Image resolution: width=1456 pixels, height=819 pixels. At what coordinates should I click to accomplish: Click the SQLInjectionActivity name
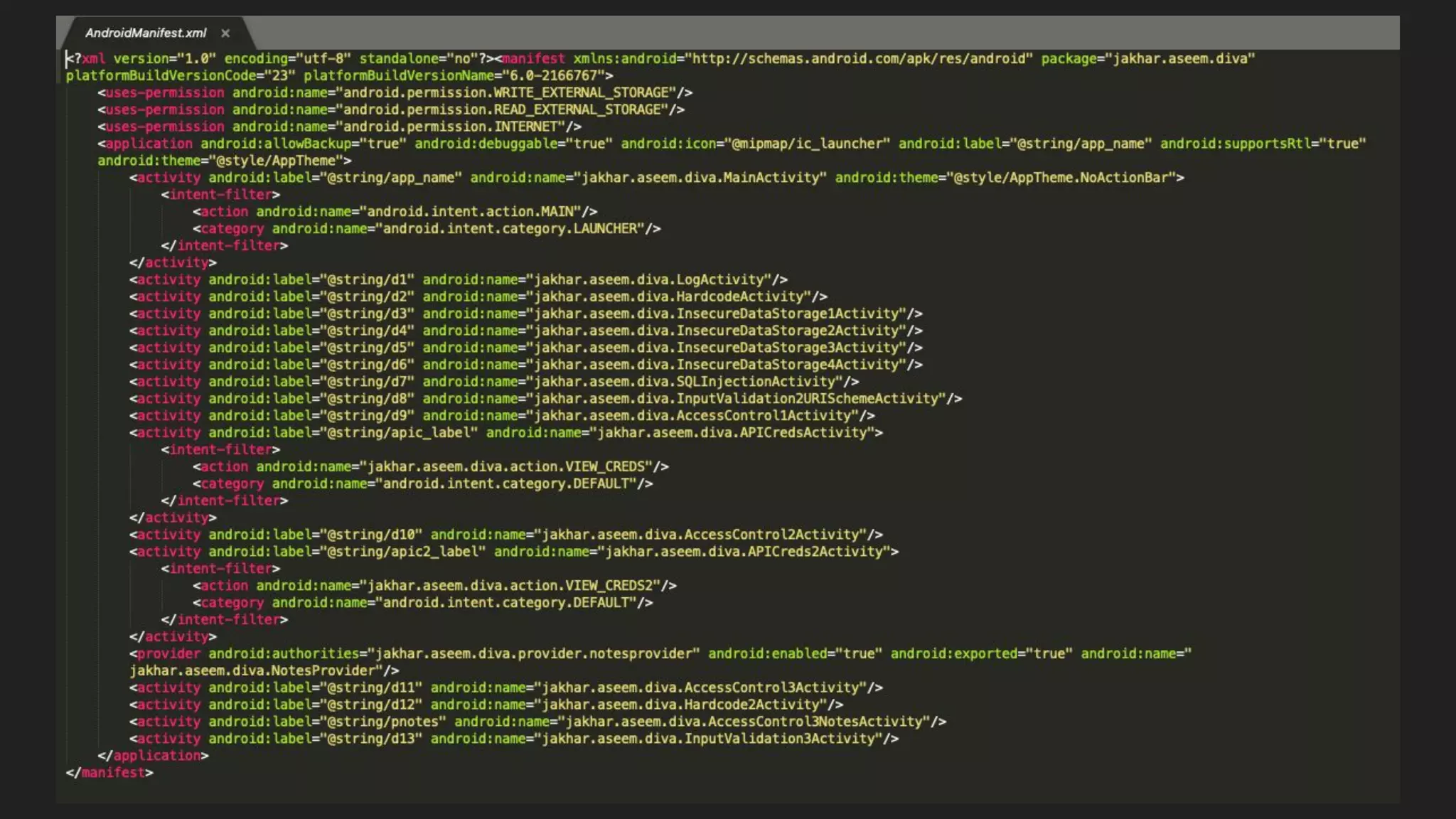755,382
